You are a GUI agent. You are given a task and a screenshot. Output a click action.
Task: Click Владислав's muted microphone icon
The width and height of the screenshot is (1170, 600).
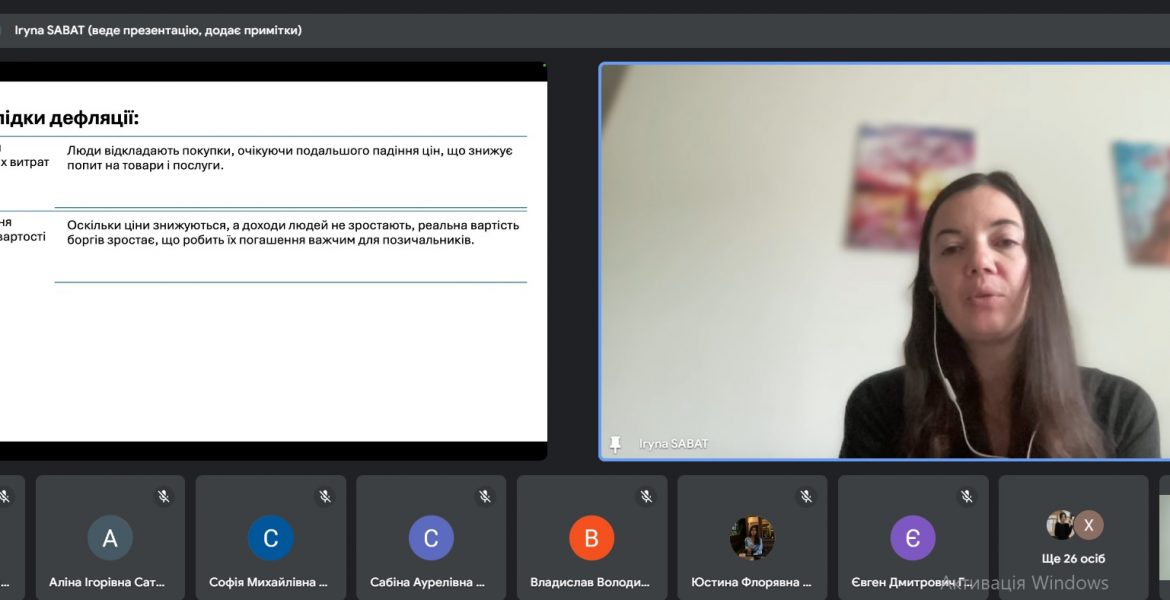(x=646, y=496)
